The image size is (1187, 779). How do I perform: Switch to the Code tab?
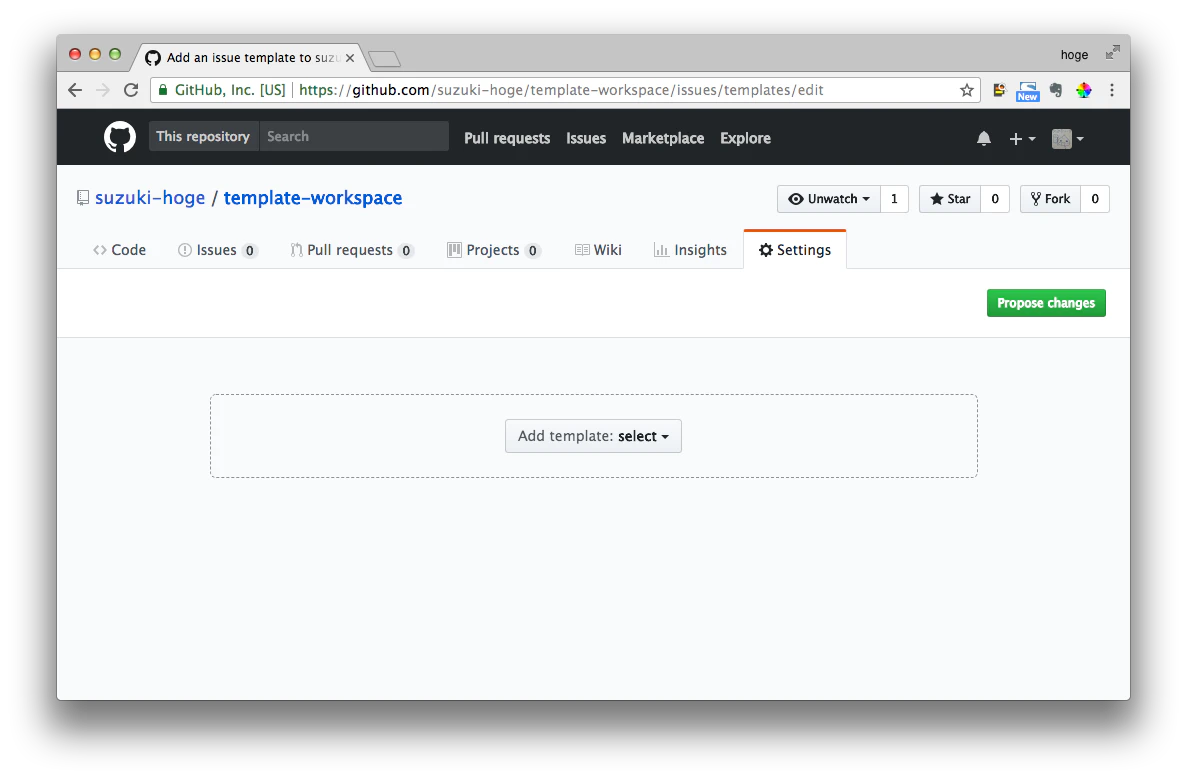[x=120, y=250]
